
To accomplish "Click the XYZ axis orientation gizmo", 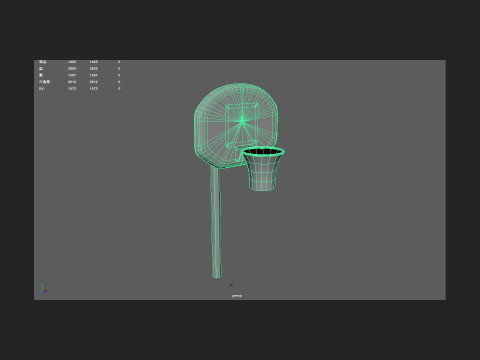I will (44, 288).
